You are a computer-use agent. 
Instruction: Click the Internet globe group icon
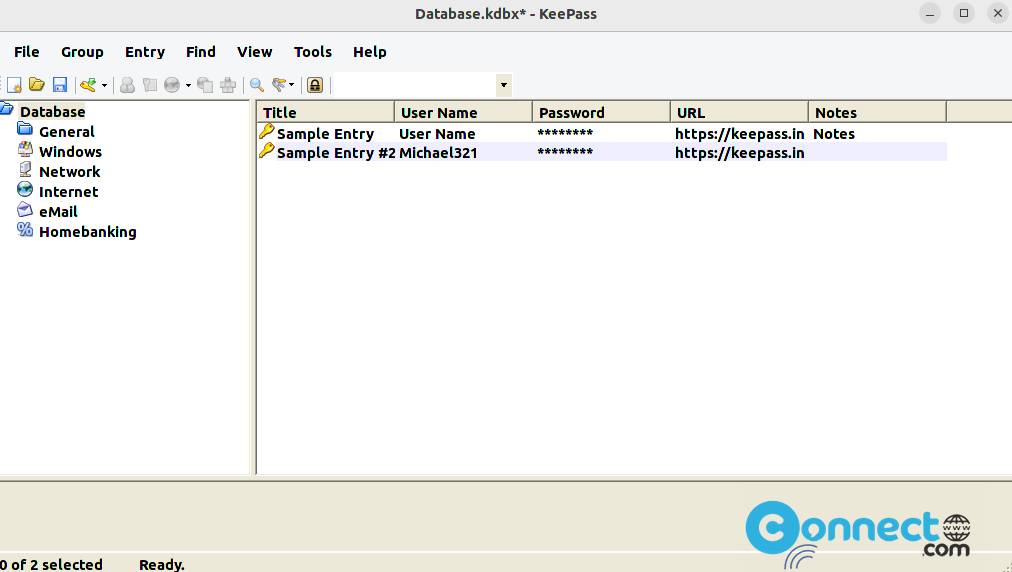tap(25, 189)
